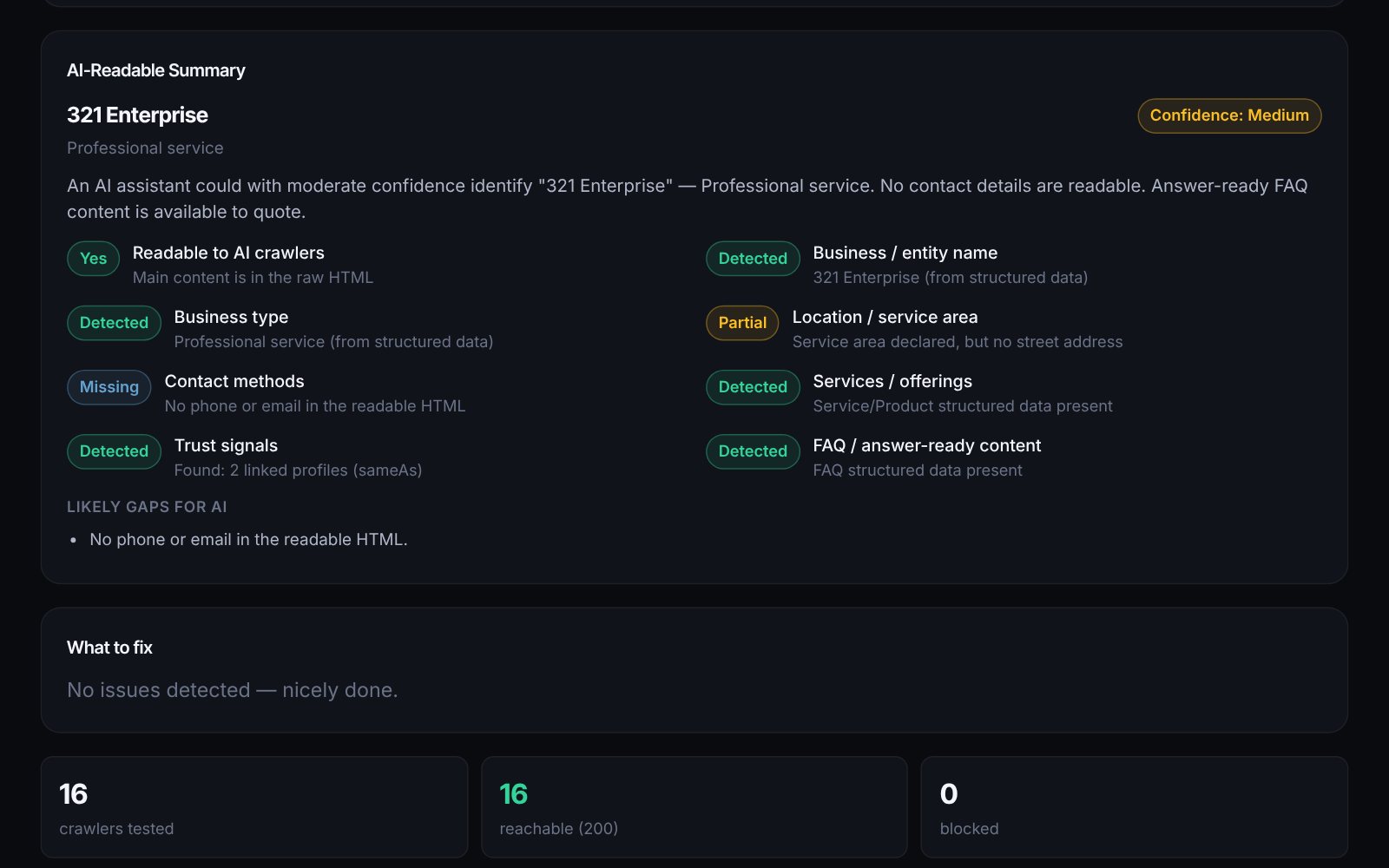Click the green 16 reachable (200) stat card
The width and height of the screenshot is (1389, 868).
(x=694, y=807)
